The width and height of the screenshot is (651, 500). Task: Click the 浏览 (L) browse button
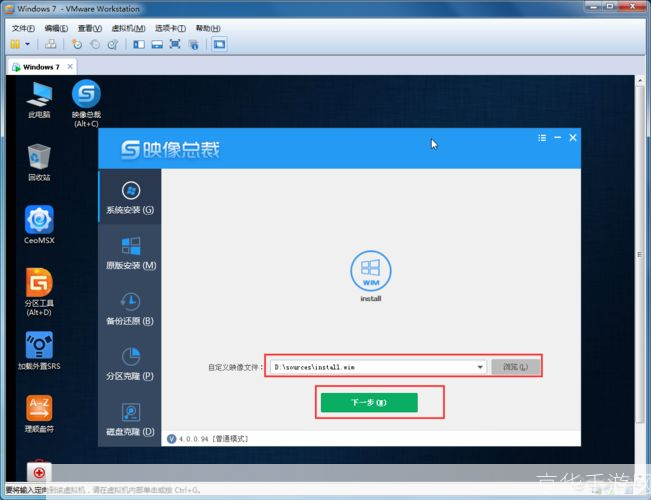516,367
